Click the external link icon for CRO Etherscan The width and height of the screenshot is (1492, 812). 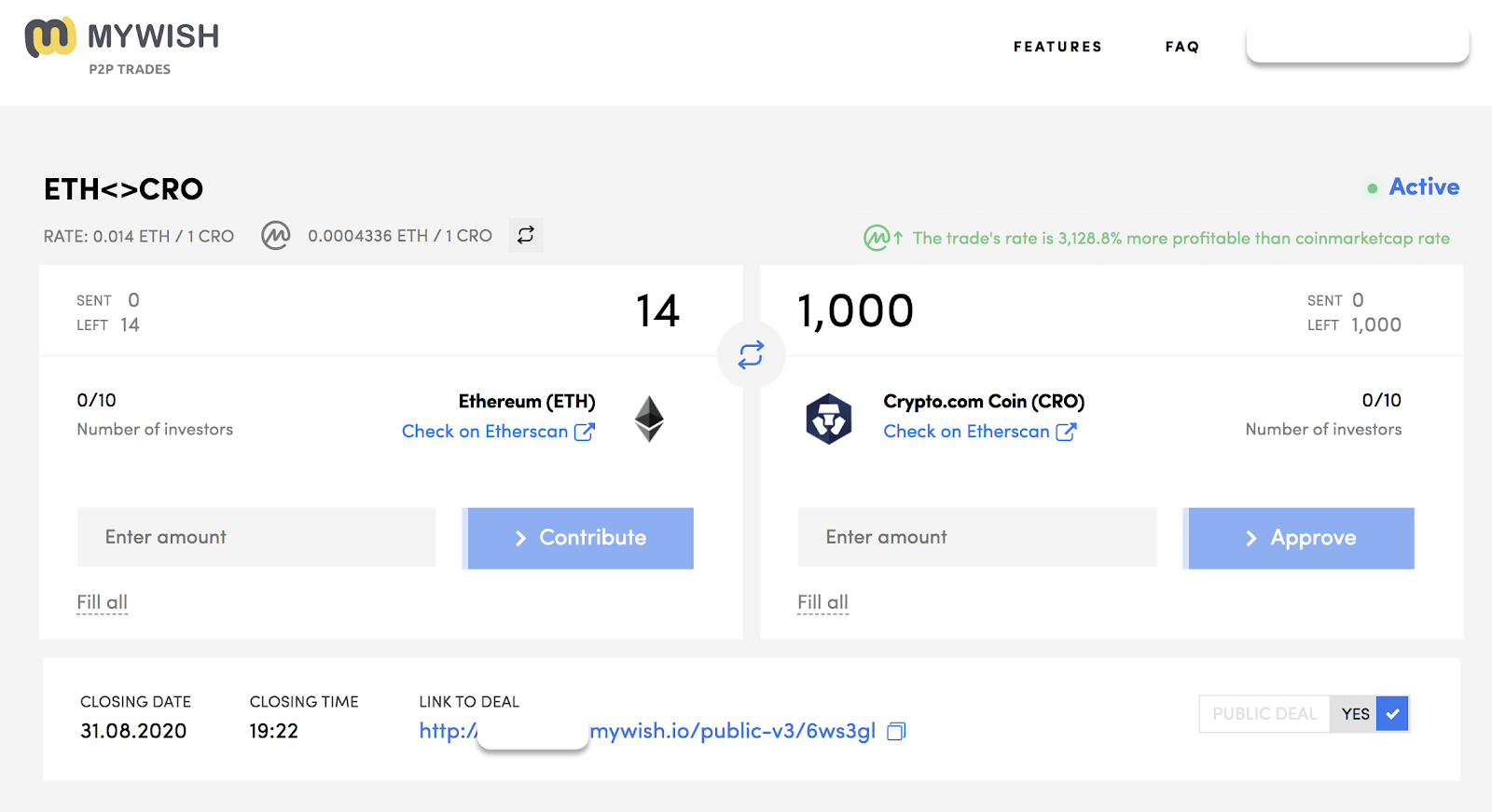[x=1066, y=432]
